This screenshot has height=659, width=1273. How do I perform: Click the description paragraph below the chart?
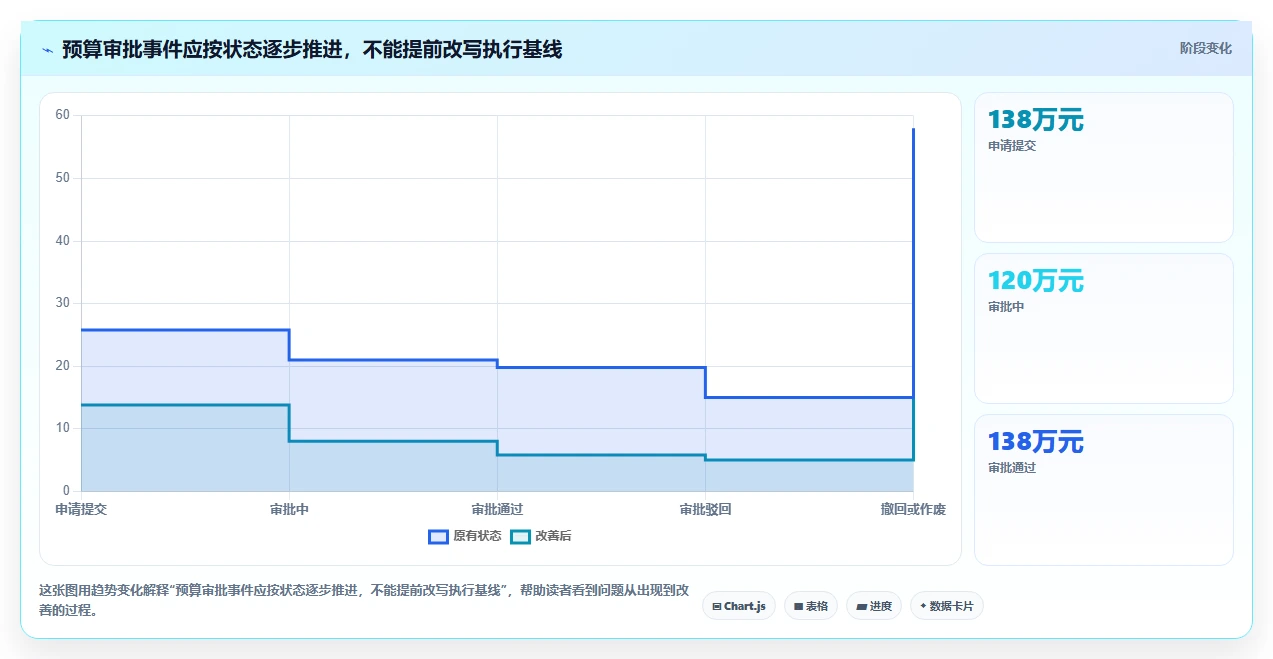pos(363,600)
